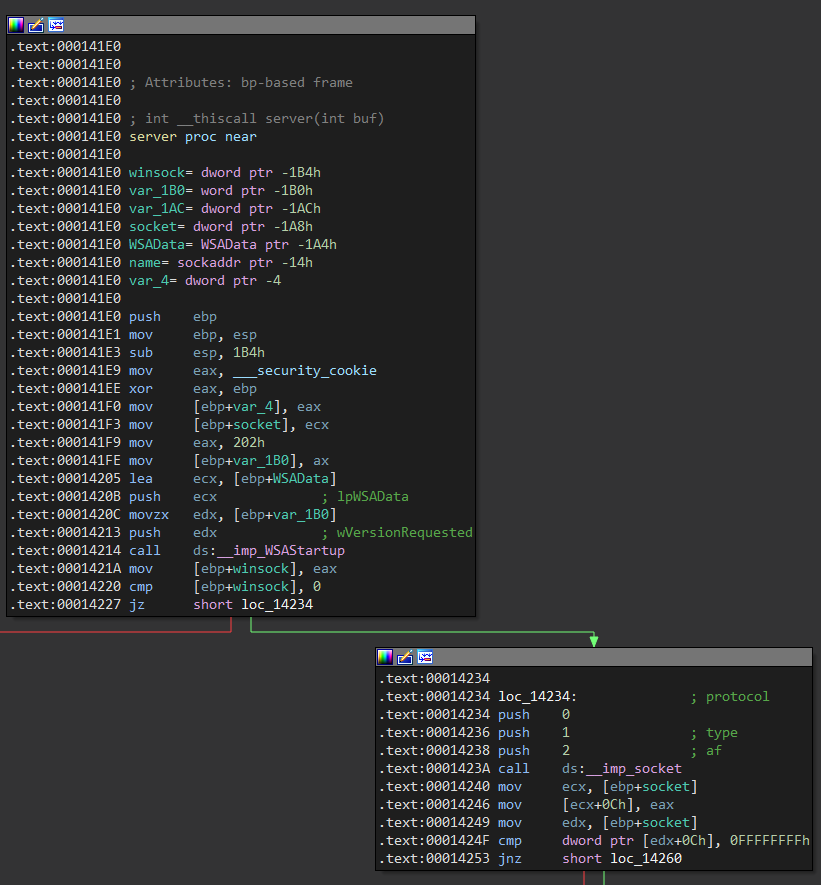The image size is (821, 885).
Task: Click the group nodes icon on the server block
Action: [x=56, y=25]
